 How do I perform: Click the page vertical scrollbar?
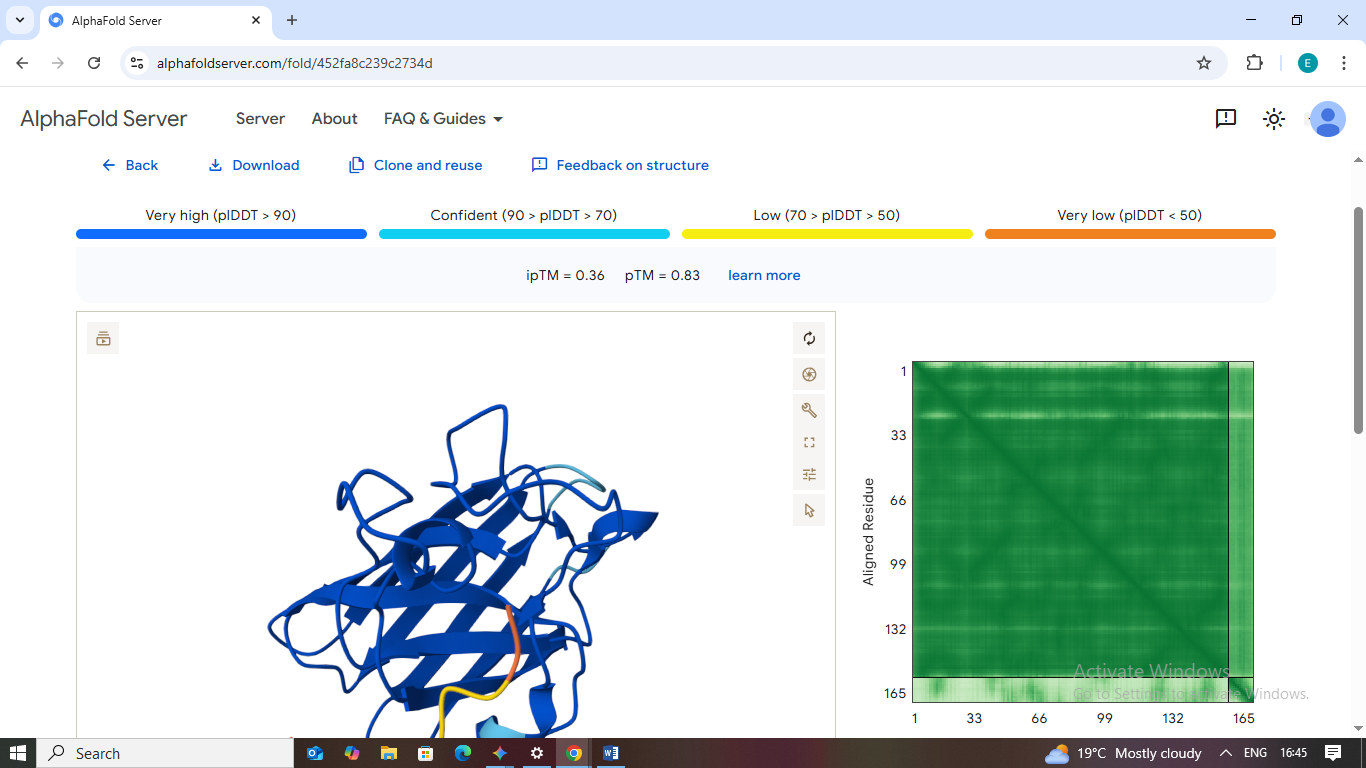(1358, 320)
